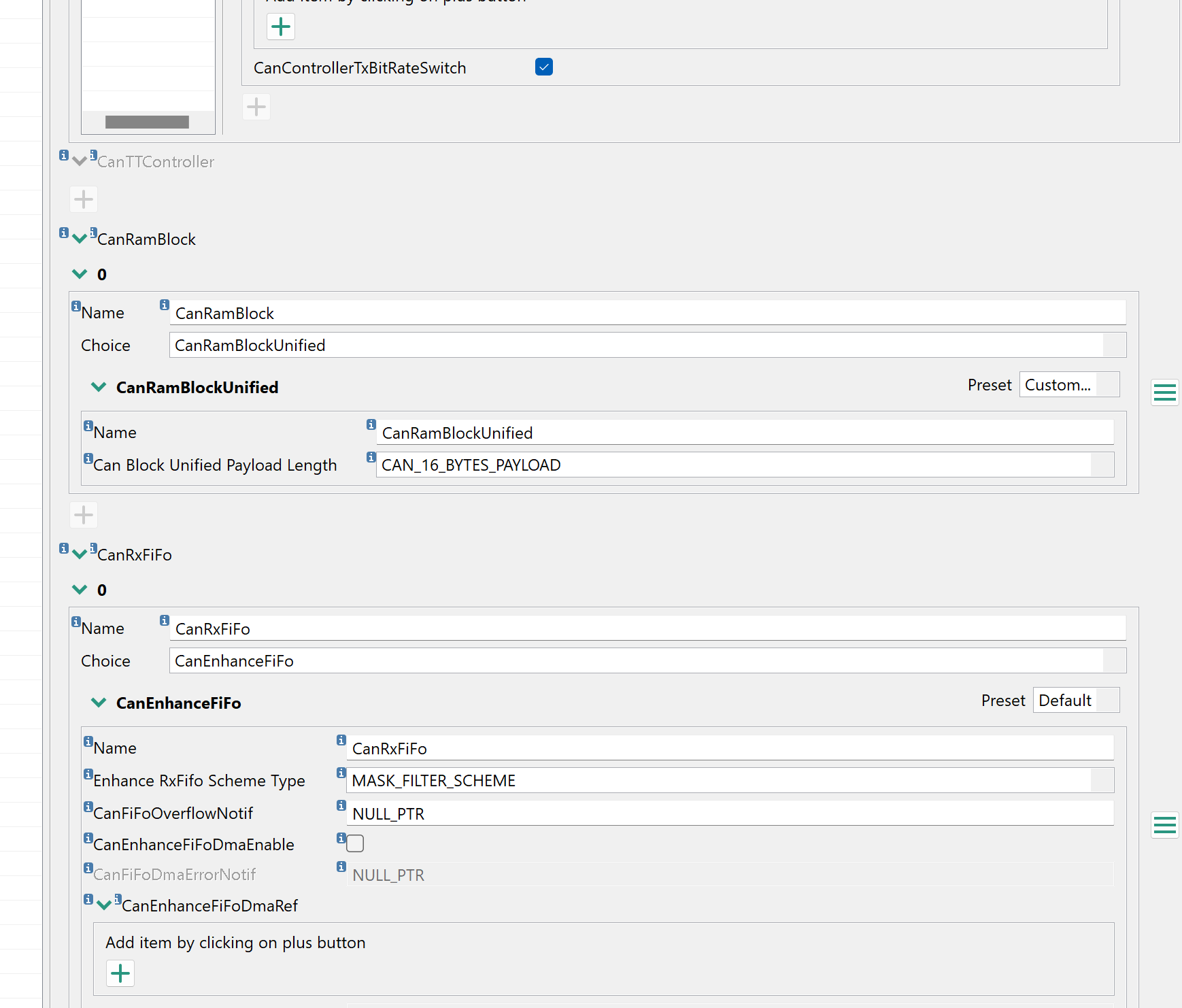Enable the CanEnhanceFiFoDmaEnable checkbox
The height and width of the screenshot is (1008, 1182).
click(355, 843)
